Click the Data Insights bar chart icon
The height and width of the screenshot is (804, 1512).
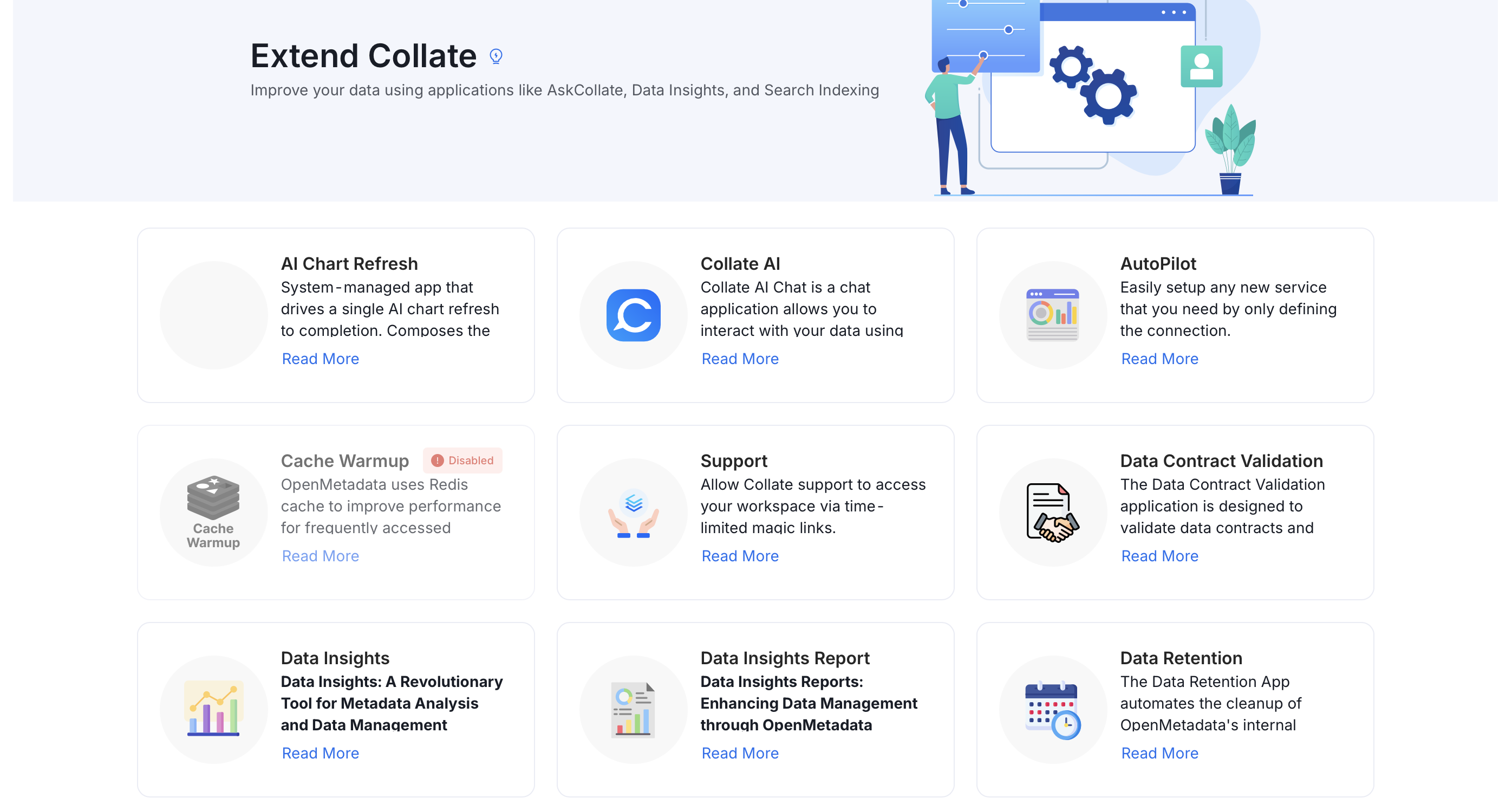(x=213, y=709)
